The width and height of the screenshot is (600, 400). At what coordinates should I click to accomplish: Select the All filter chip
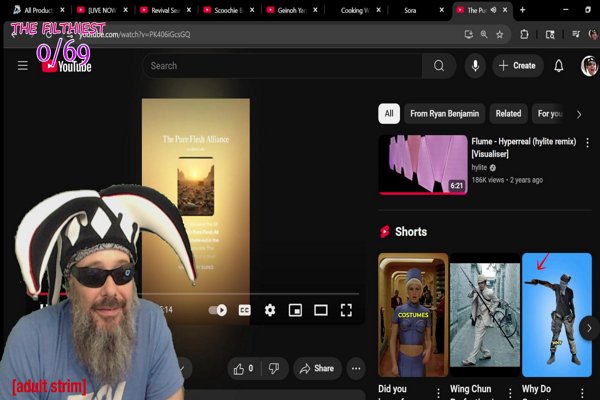(389, 114)
